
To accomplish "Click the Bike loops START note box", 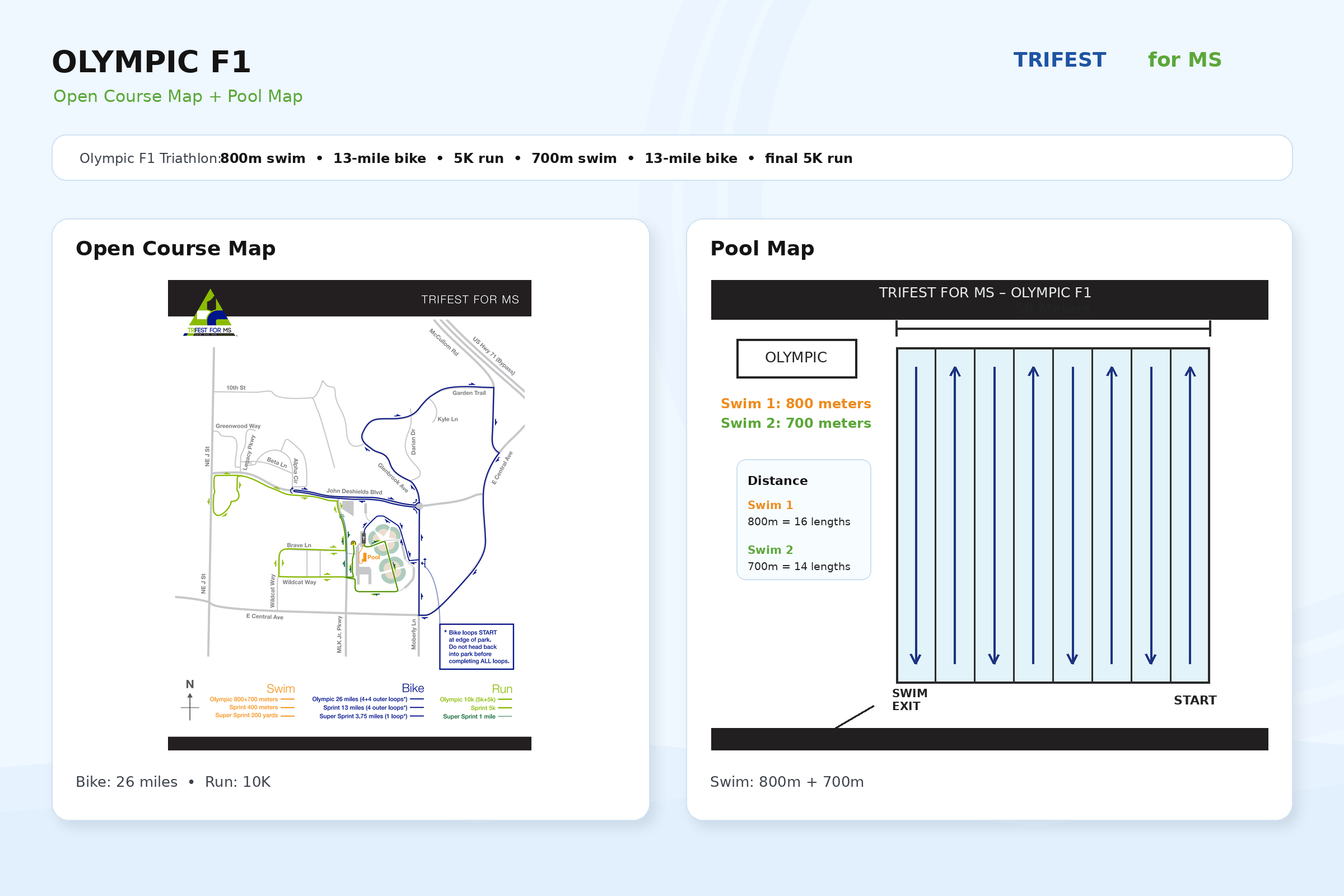I will [x=477, y=646].
